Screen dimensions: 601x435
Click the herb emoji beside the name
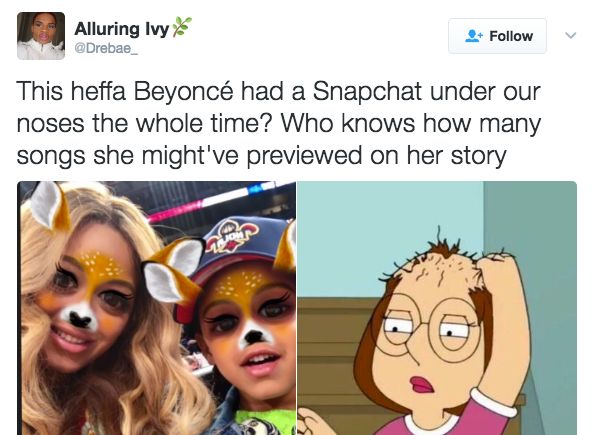point(181,26)
